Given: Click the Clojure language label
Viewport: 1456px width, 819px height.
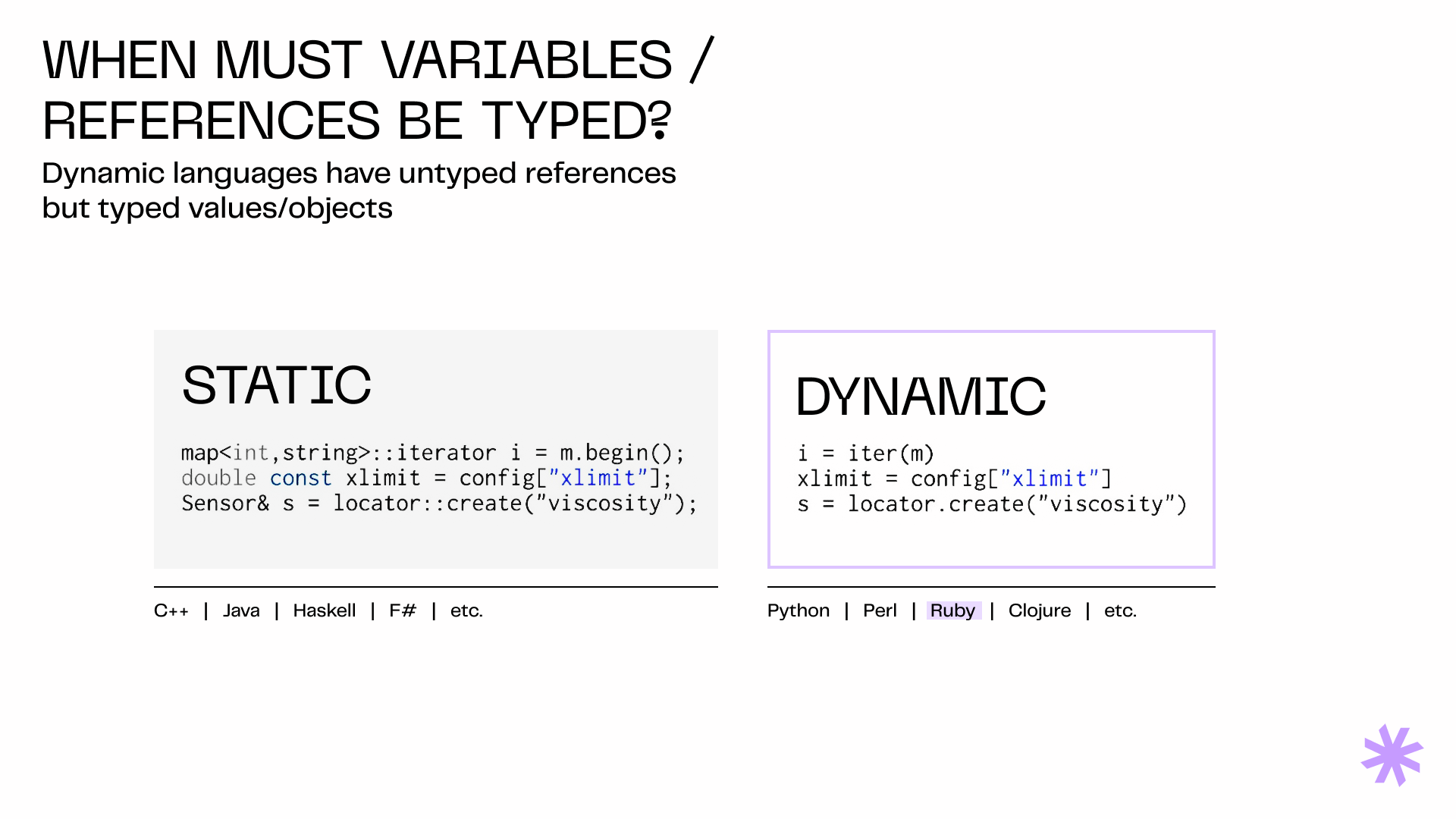Looking at the screenshot, I should point(1039,611).
